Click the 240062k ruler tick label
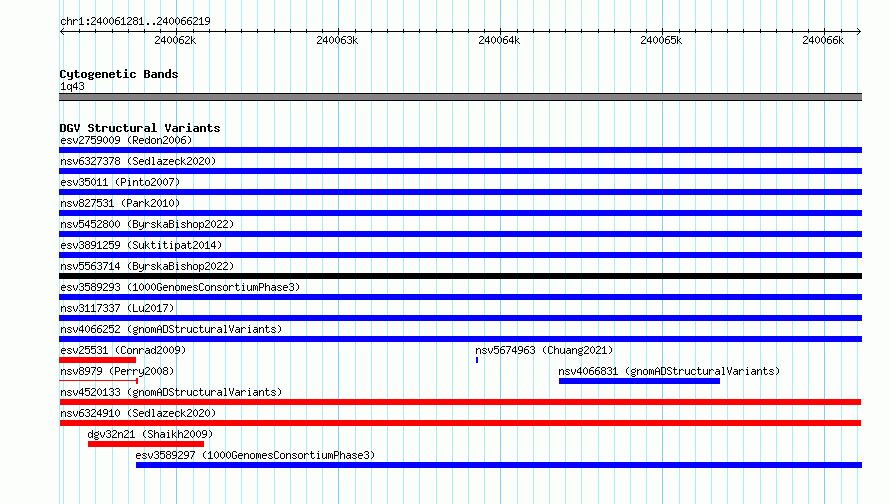The width and height of the screenshot is (890, 504). coord(175,40)
